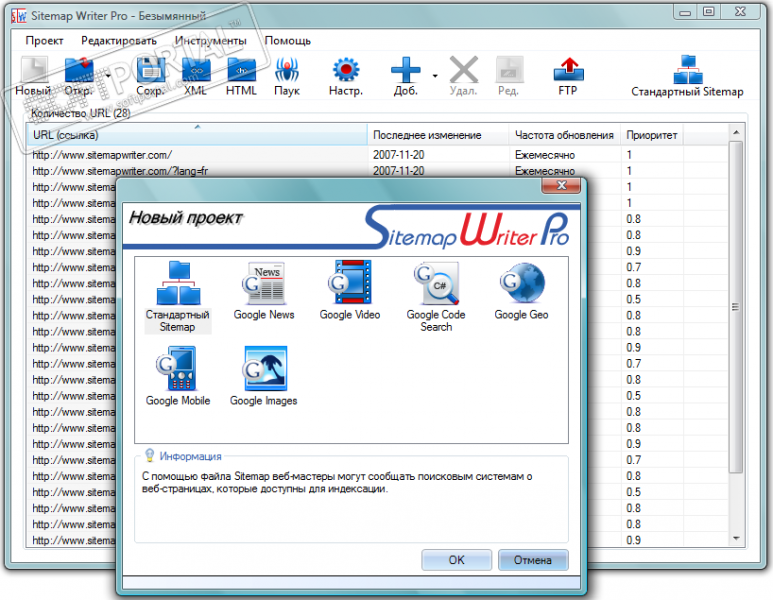Click the vertical scrollbar thumb of the URL list
773x600 pixels.
[736, 307]
